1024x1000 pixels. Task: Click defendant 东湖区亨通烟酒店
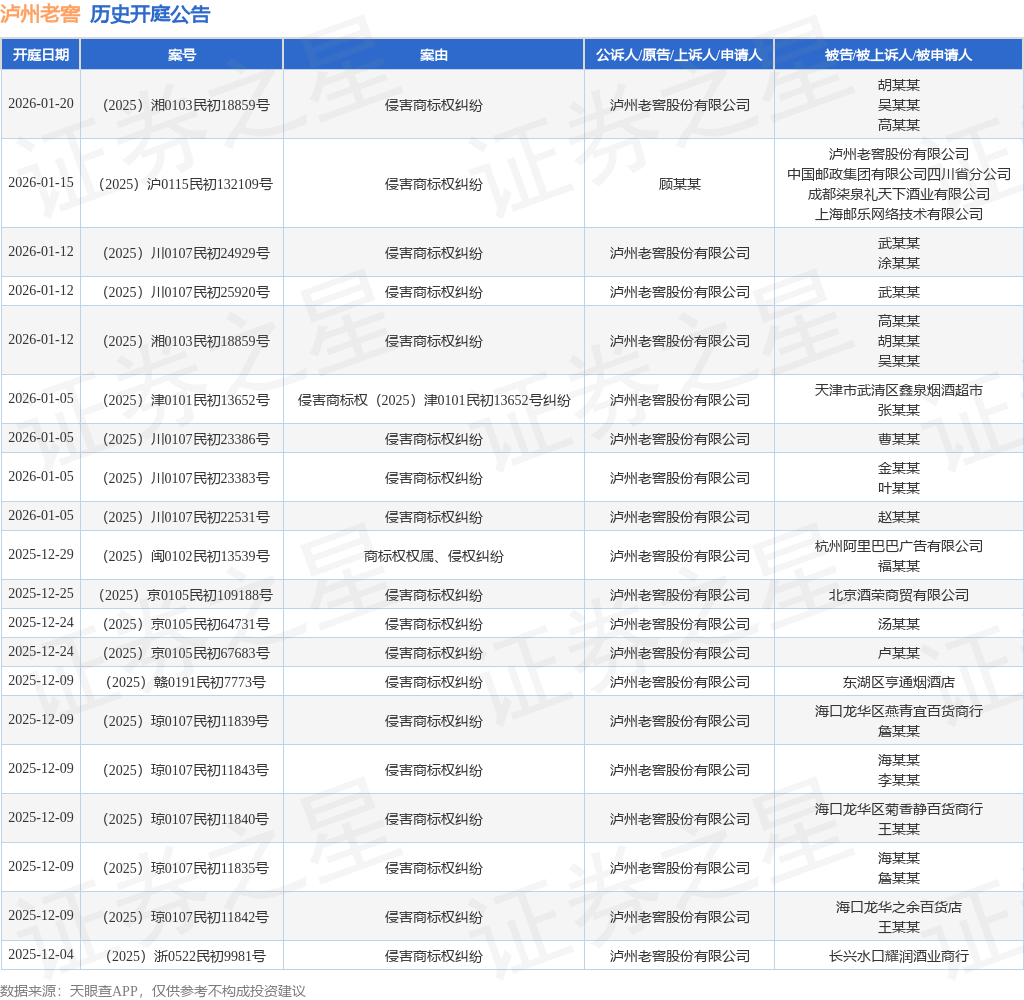[899, 682]
